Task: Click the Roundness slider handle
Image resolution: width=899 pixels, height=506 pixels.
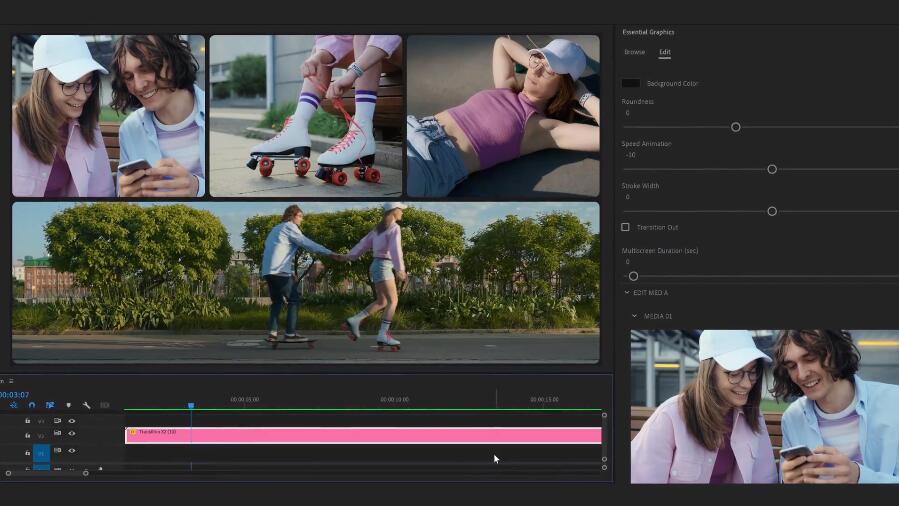Action: tap(736, 127)
